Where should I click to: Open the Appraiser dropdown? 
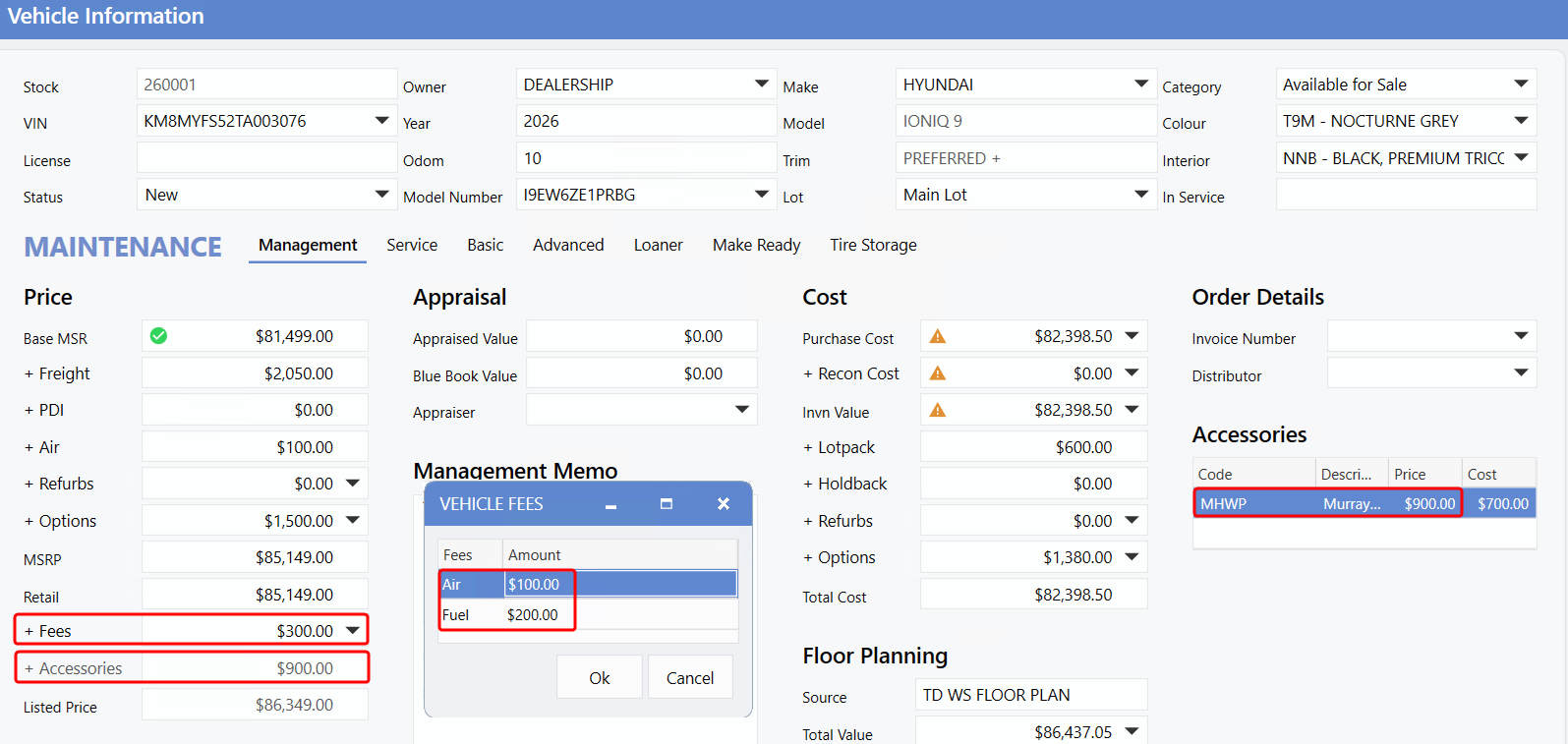click(x=742, y=410)
